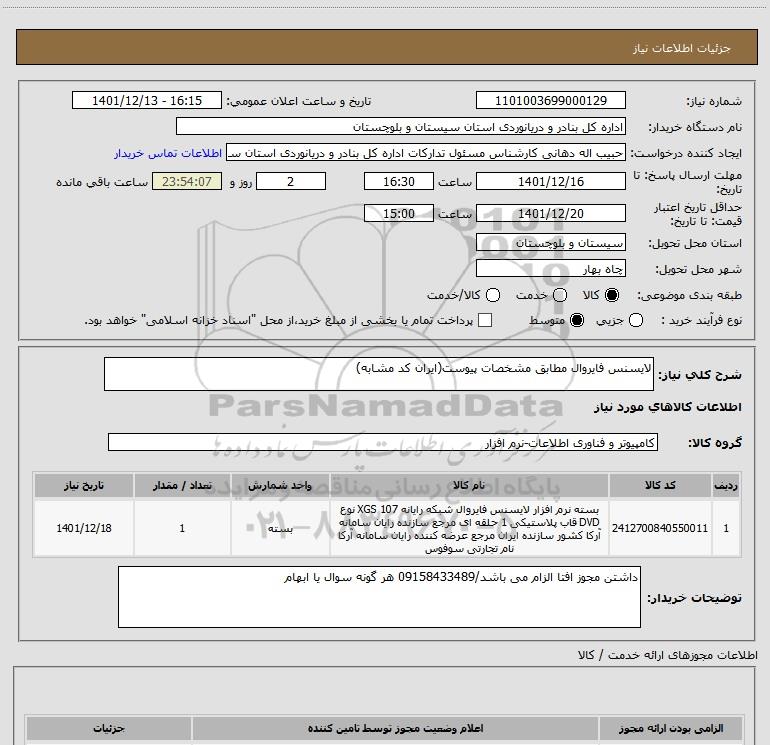The height and width of the screenshot is (745, 770).
Task: Click the توضیحات خریدار text area
Action: pos(379,597)
